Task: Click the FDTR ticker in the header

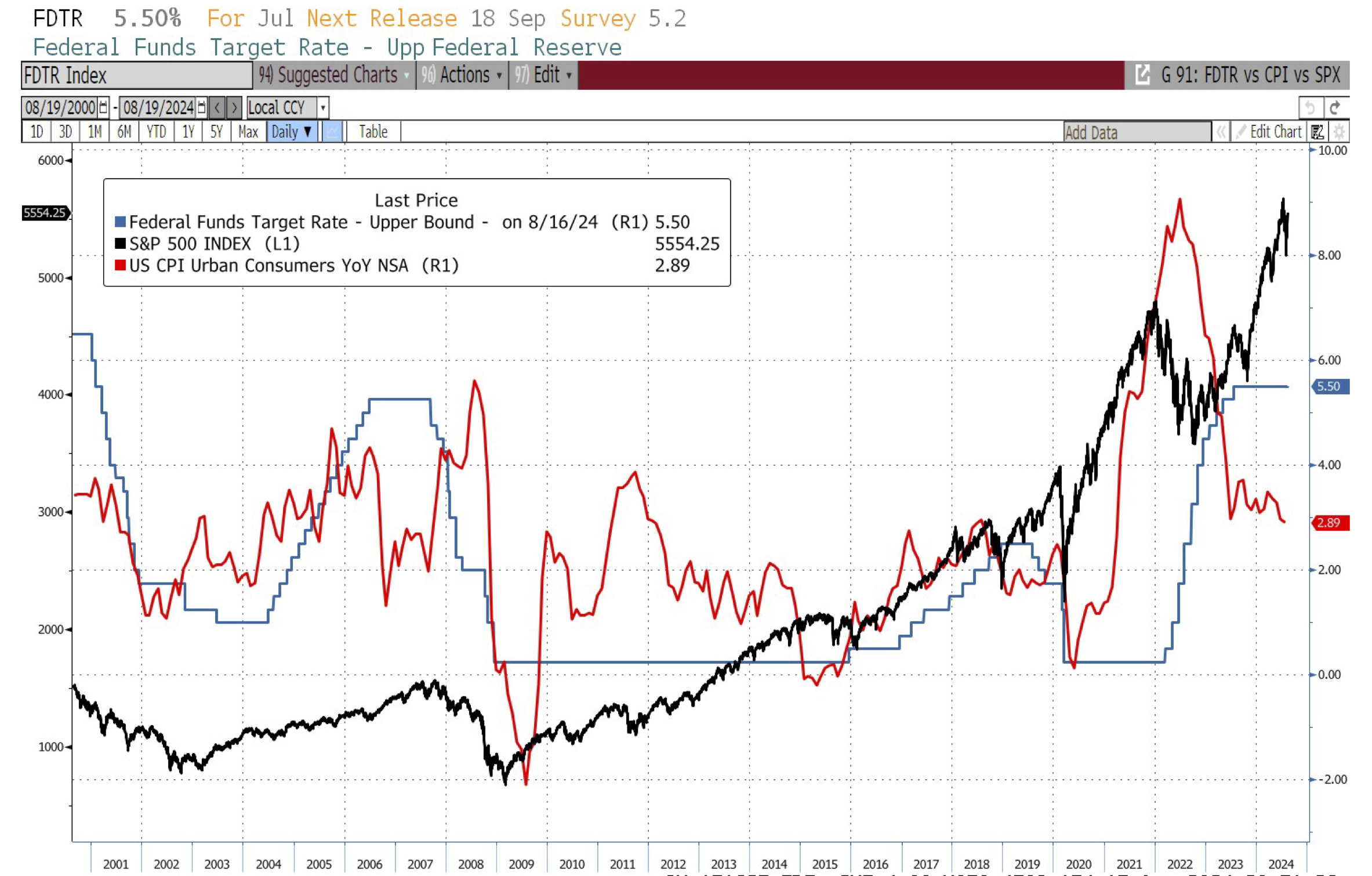Action: pos(58,19)
